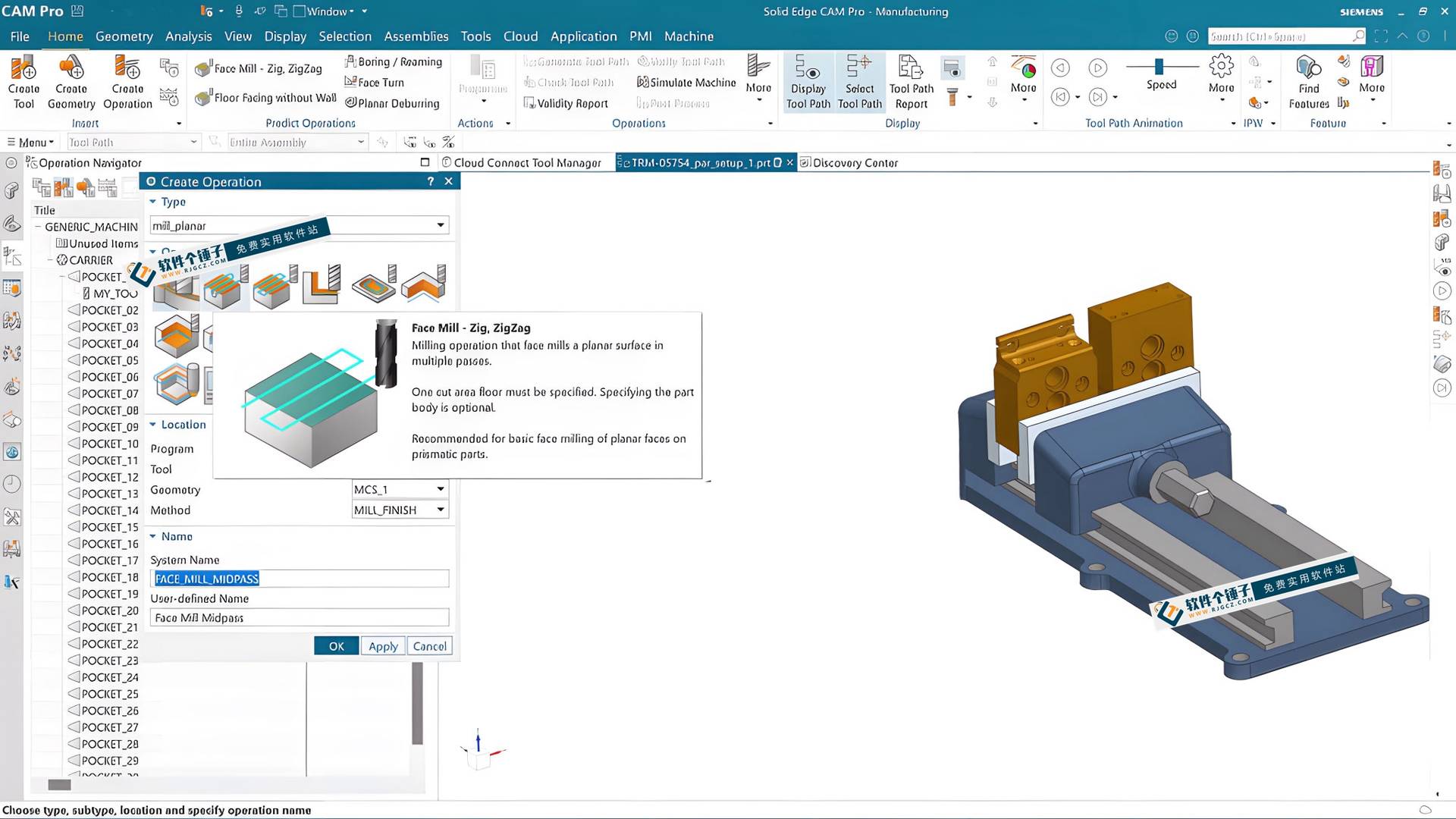Select POCKET_12 in Operation Navigator
The image size is (1456, 819).
[x=103, y=477]
